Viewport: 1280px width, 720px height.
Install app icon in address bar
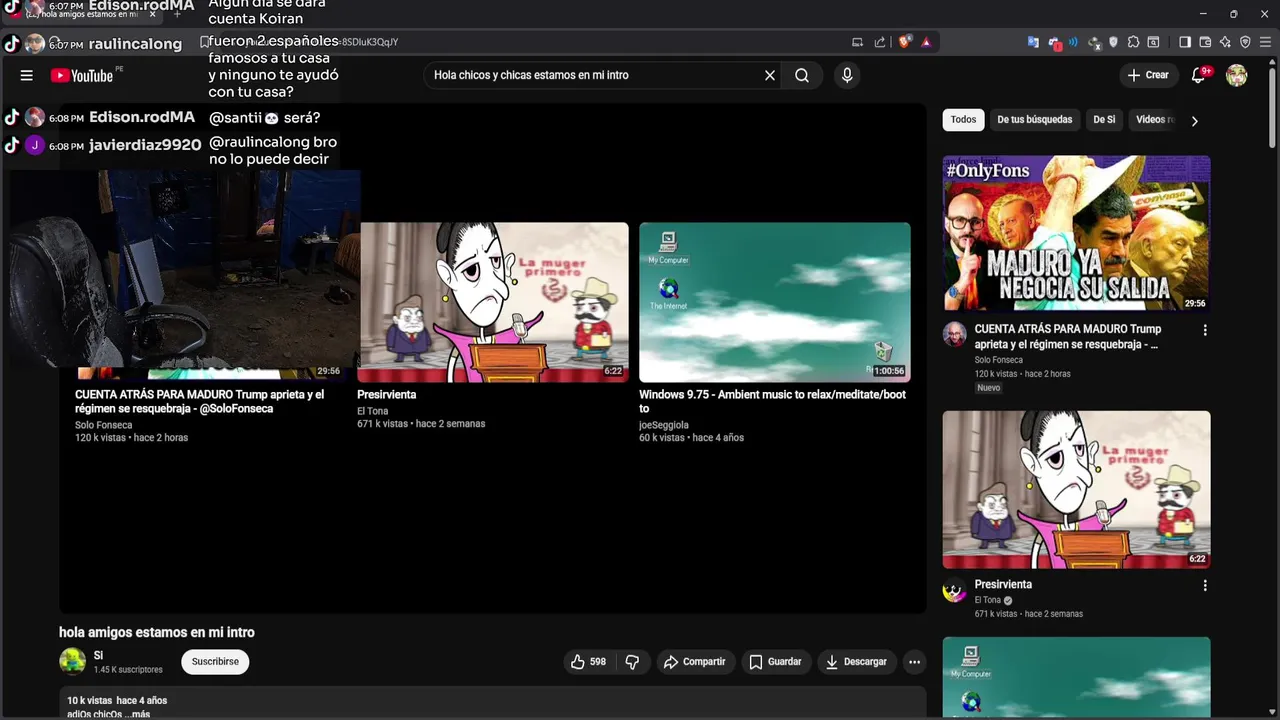(x=857, y=42)
